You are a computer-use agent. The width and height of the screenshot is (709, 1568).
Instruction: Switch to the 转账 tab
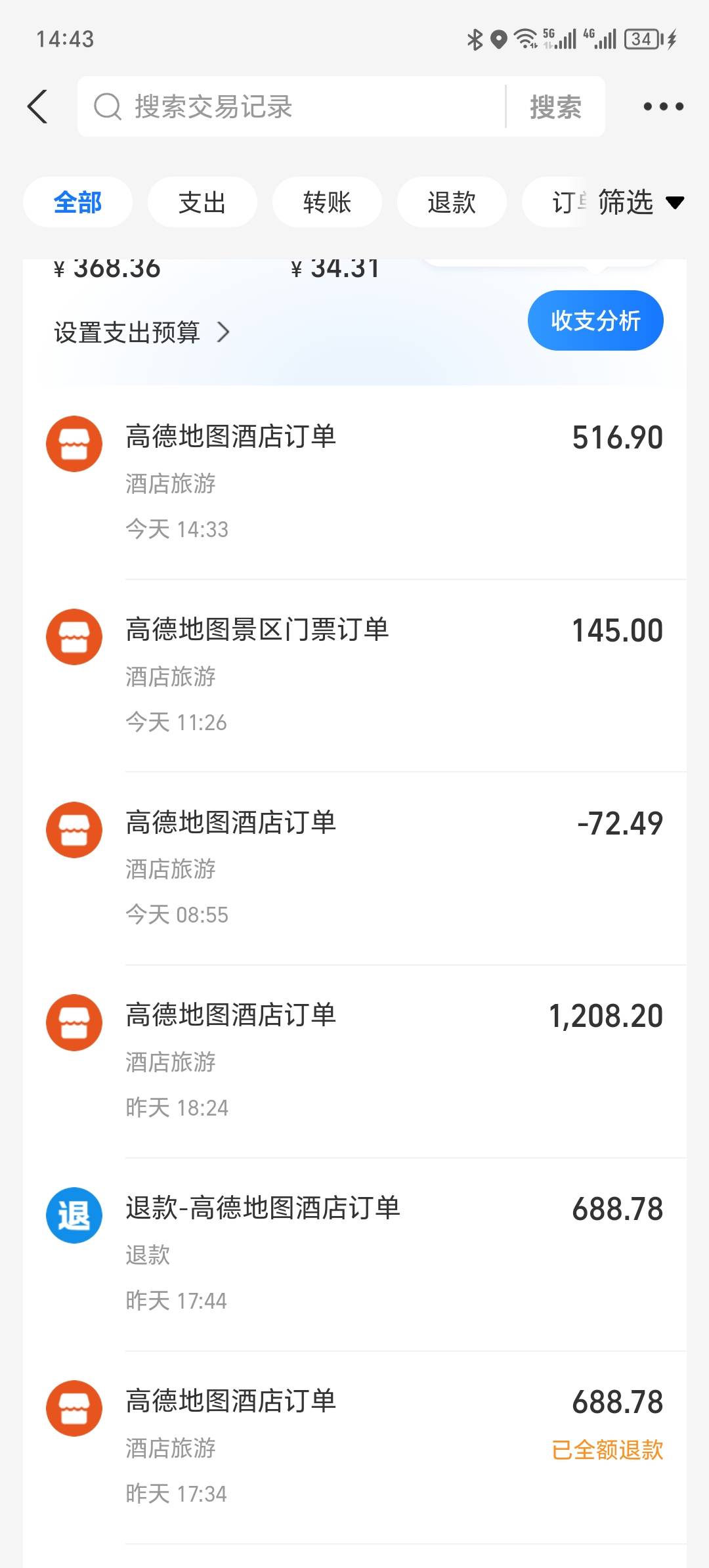point(327,202)
